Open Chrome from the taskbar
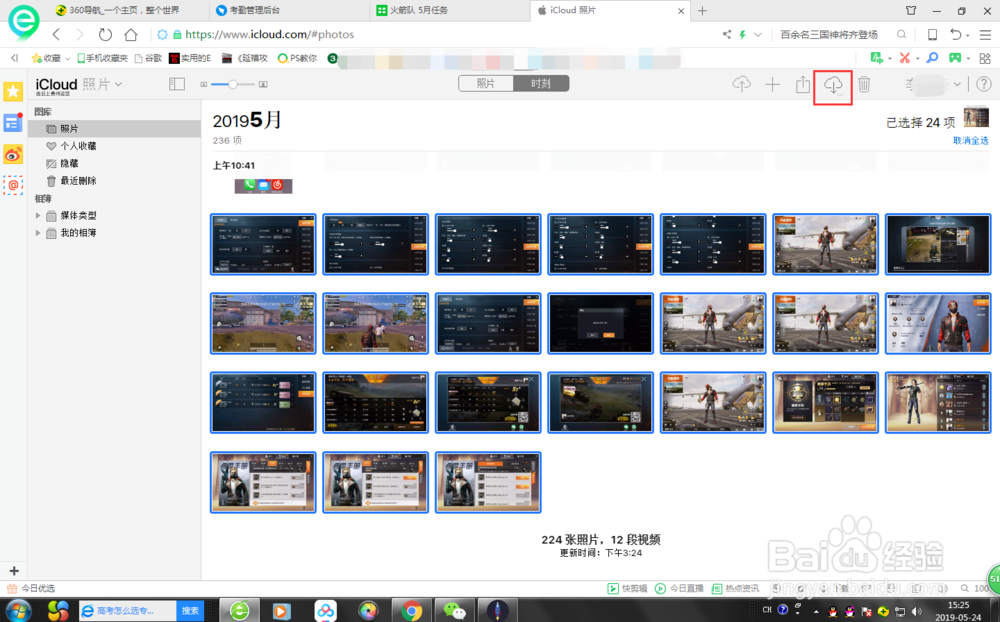The width and height of the screenshot is (1000, 622). pos(411,611)
